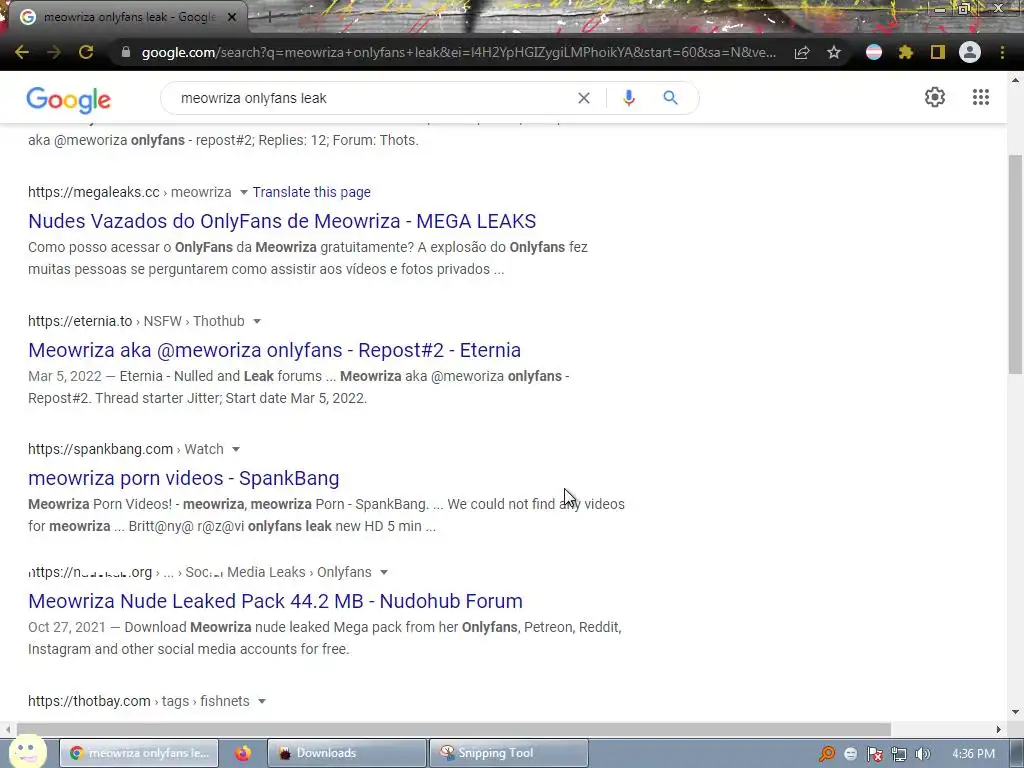Expand the arrow beside spankbang.com result
1024x768 pixels.
coord(236,449)
